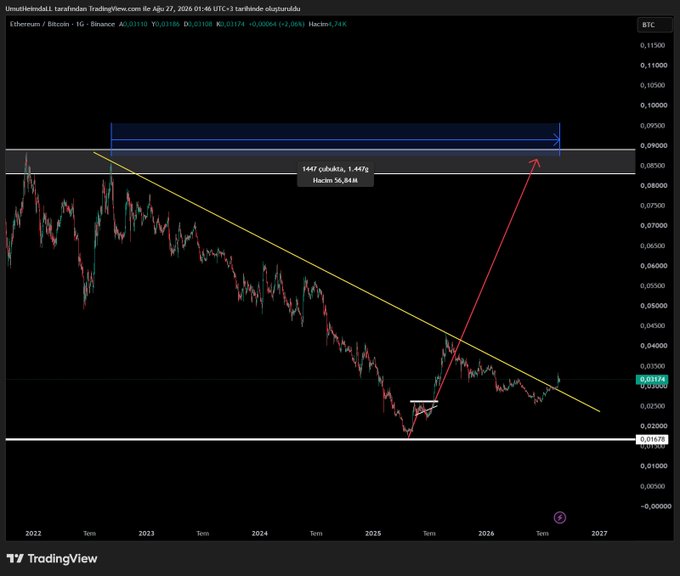This screenshot has height=576, width=680.
Task: Click the 0,08000 price axis label
Action: coord(654,185)
